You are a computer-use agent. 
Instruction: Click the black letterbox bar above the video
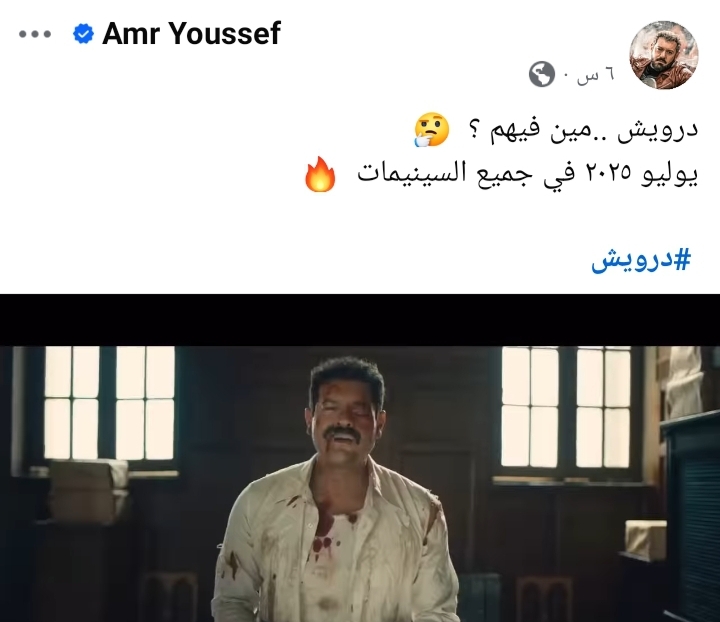[360, 320]
